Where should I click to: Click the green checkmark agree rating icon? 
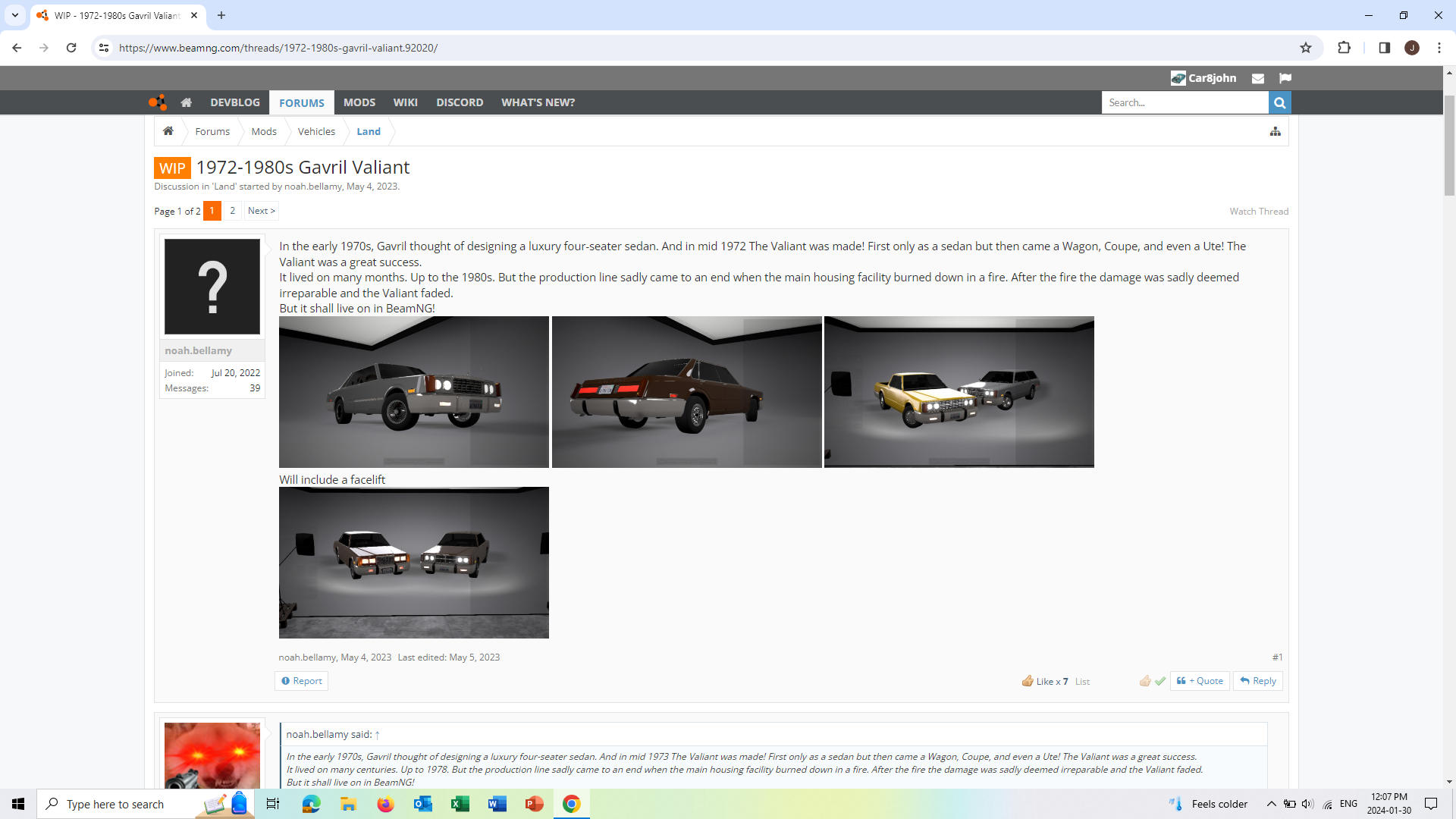coord(1160,681)
